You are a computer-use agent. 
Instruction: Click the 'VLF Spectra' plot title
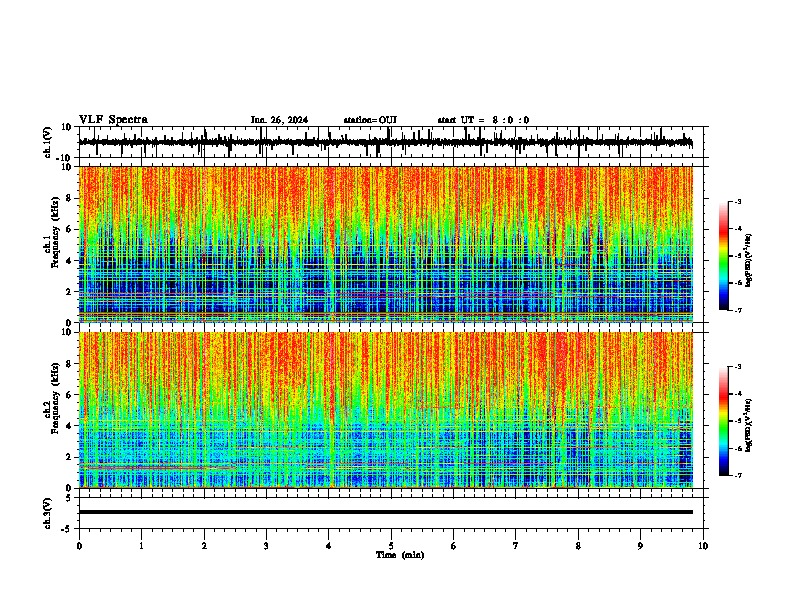[x=113, y=119]
